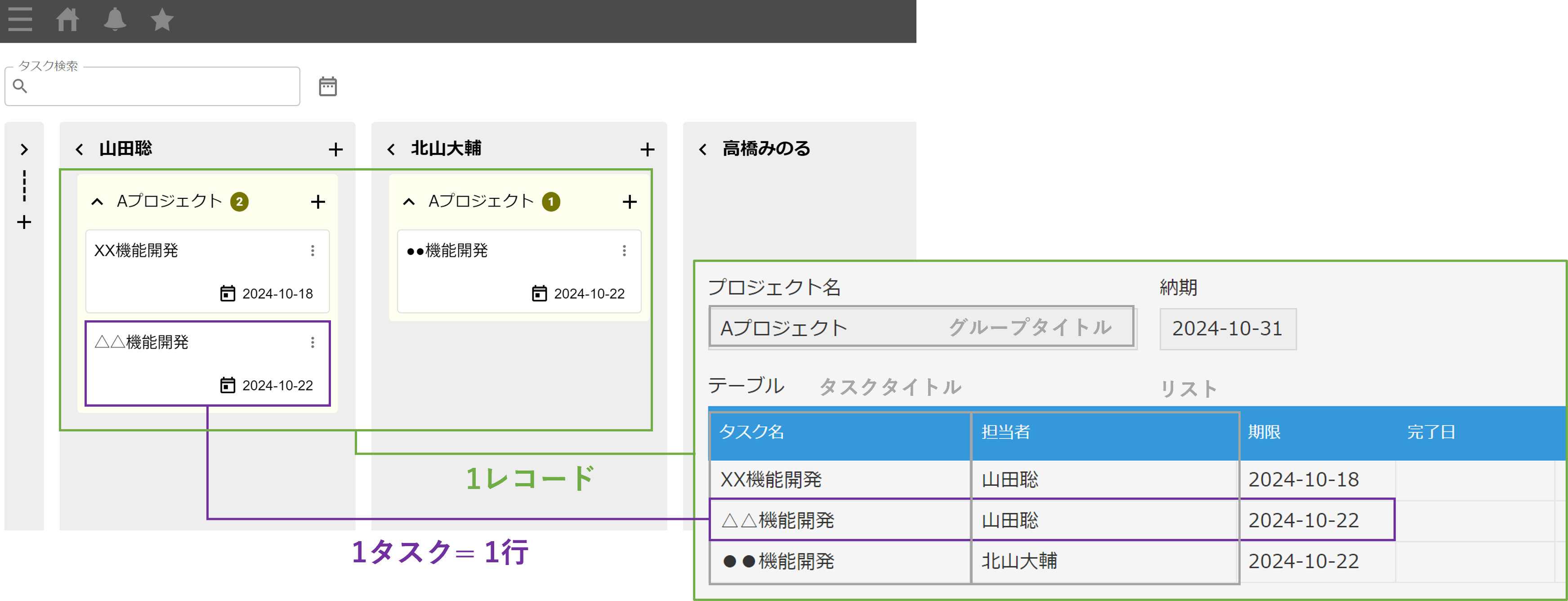This screenshot has height=601, width=1568.
Task: Expand the collapsed left column chevron
Action: [24, 149]
